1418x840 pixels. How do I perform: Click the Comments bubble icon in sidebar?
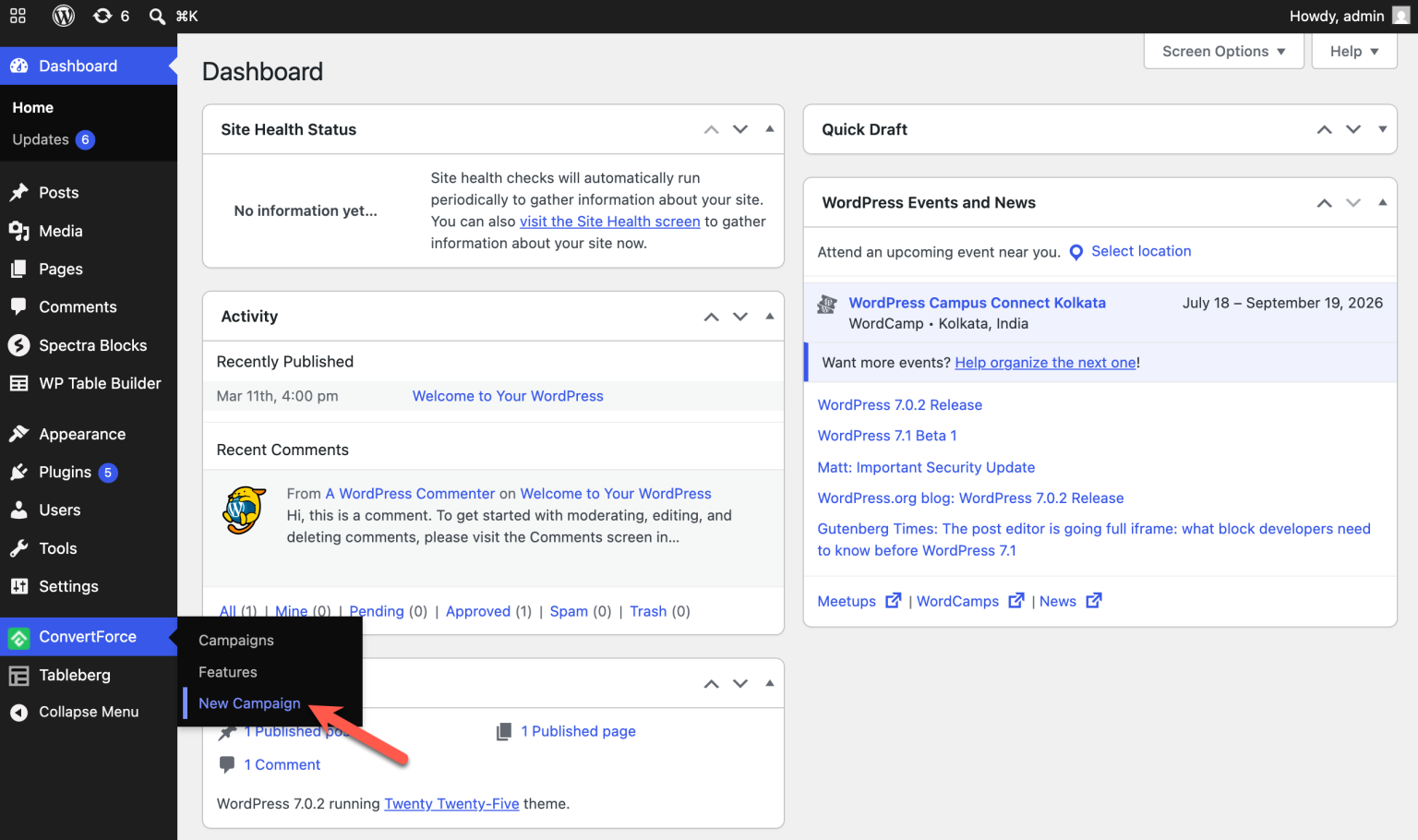(18, 306)
